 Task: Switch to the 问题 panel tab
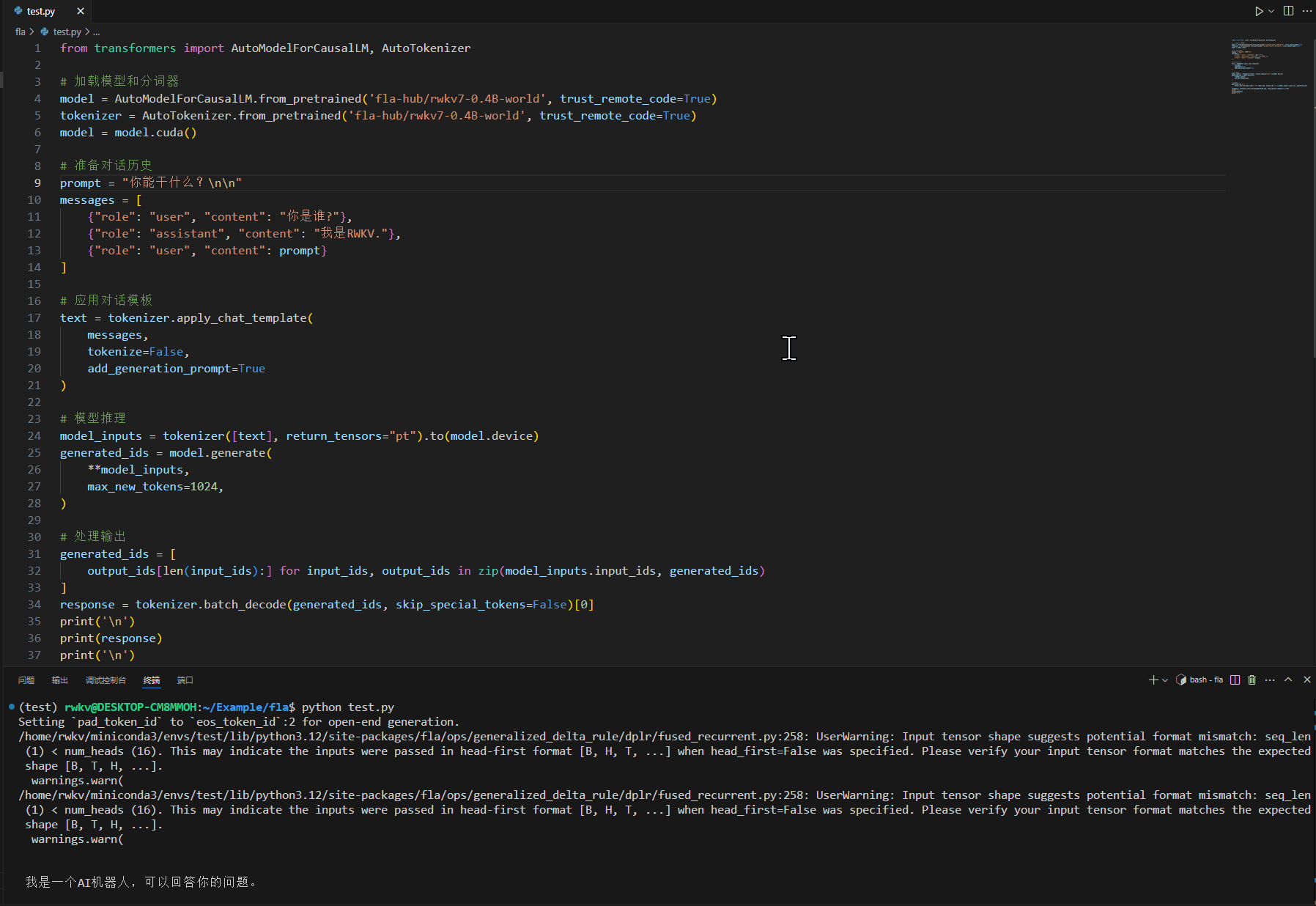26,680
